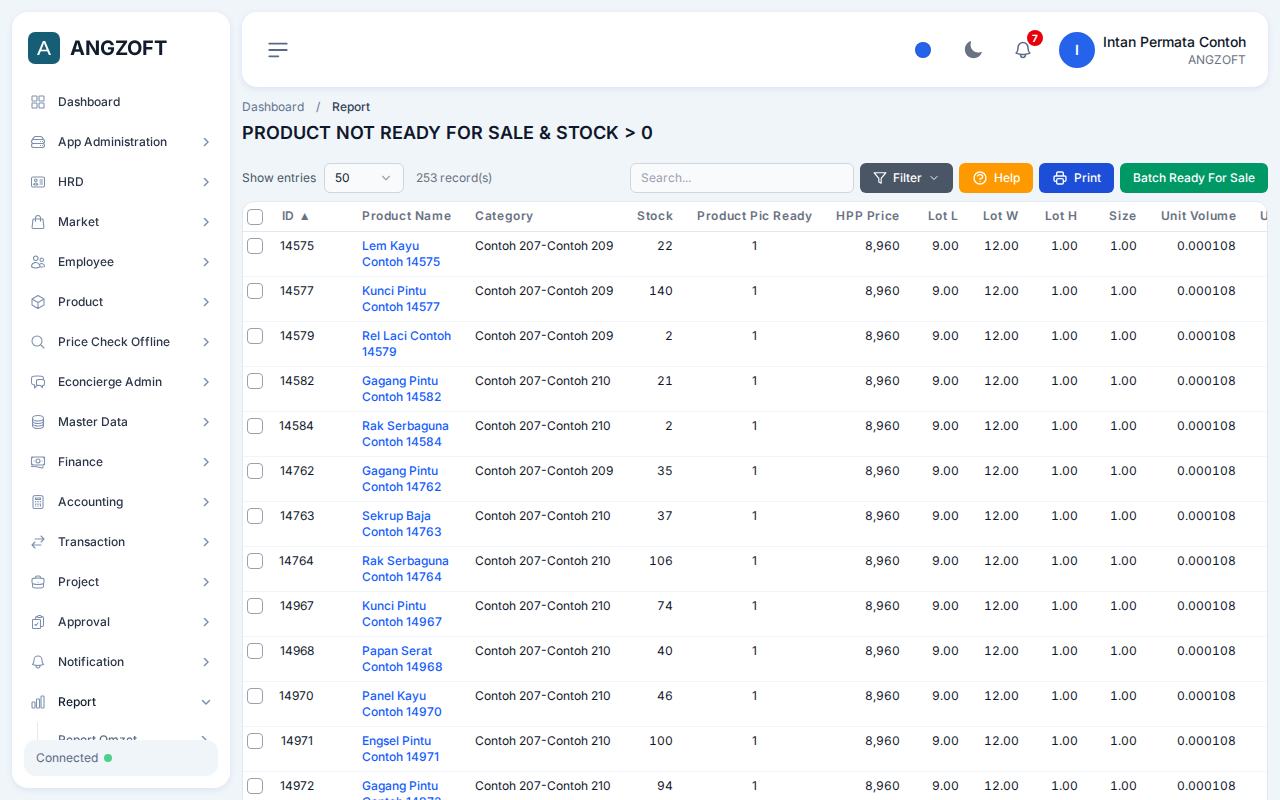Open the notifications bell icon

1023,50
